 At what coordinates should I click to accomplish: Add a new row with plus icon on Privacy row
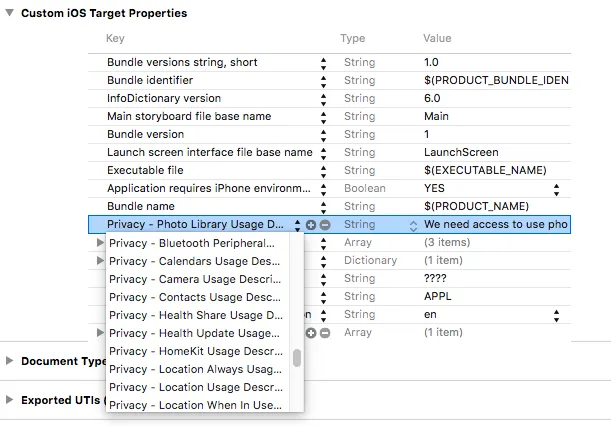click(x=311, y=225)
